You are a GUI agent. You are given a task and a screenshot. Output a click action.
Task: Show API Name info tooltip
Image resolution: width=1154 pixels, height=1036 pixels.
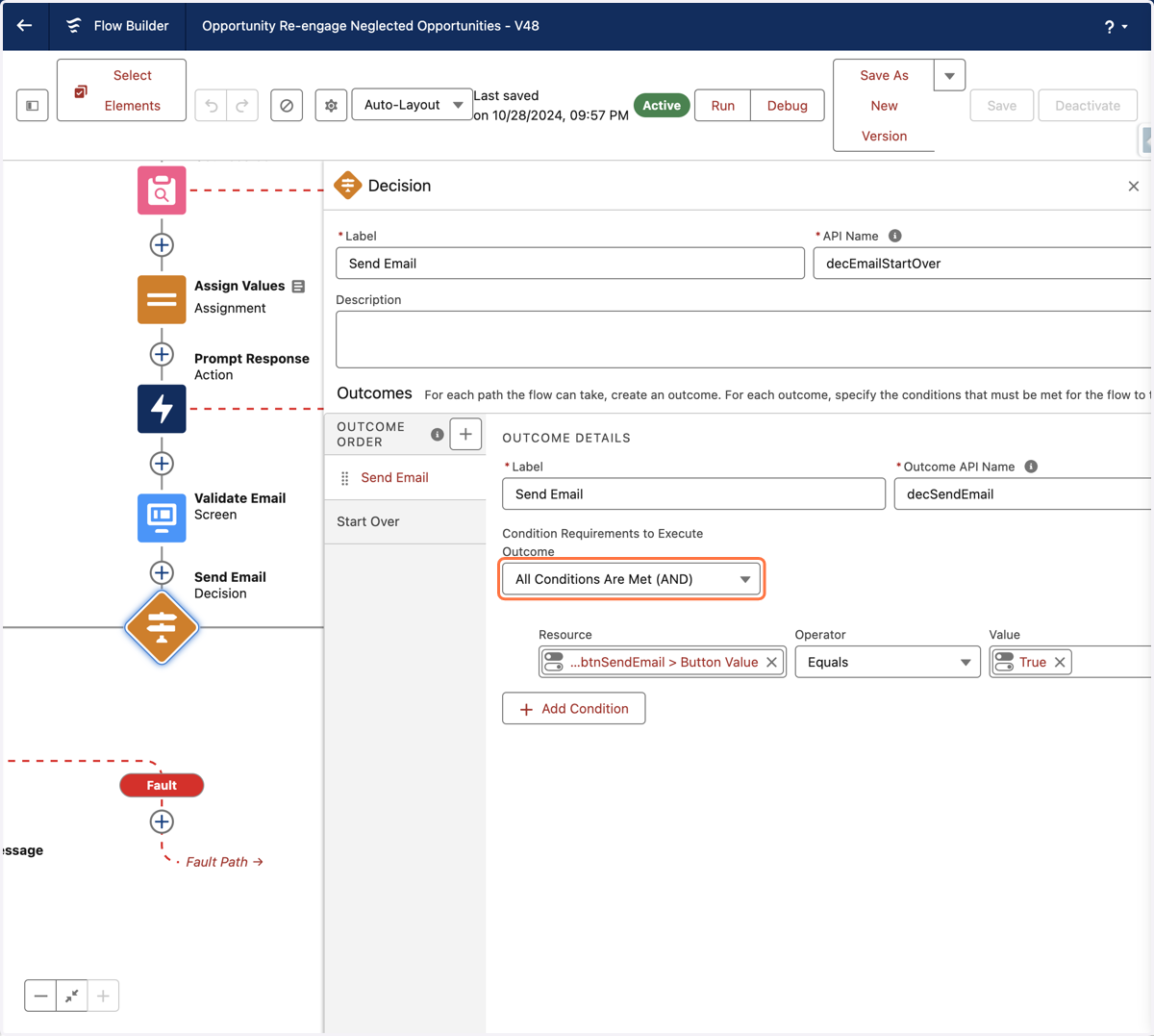pos(895,236)
